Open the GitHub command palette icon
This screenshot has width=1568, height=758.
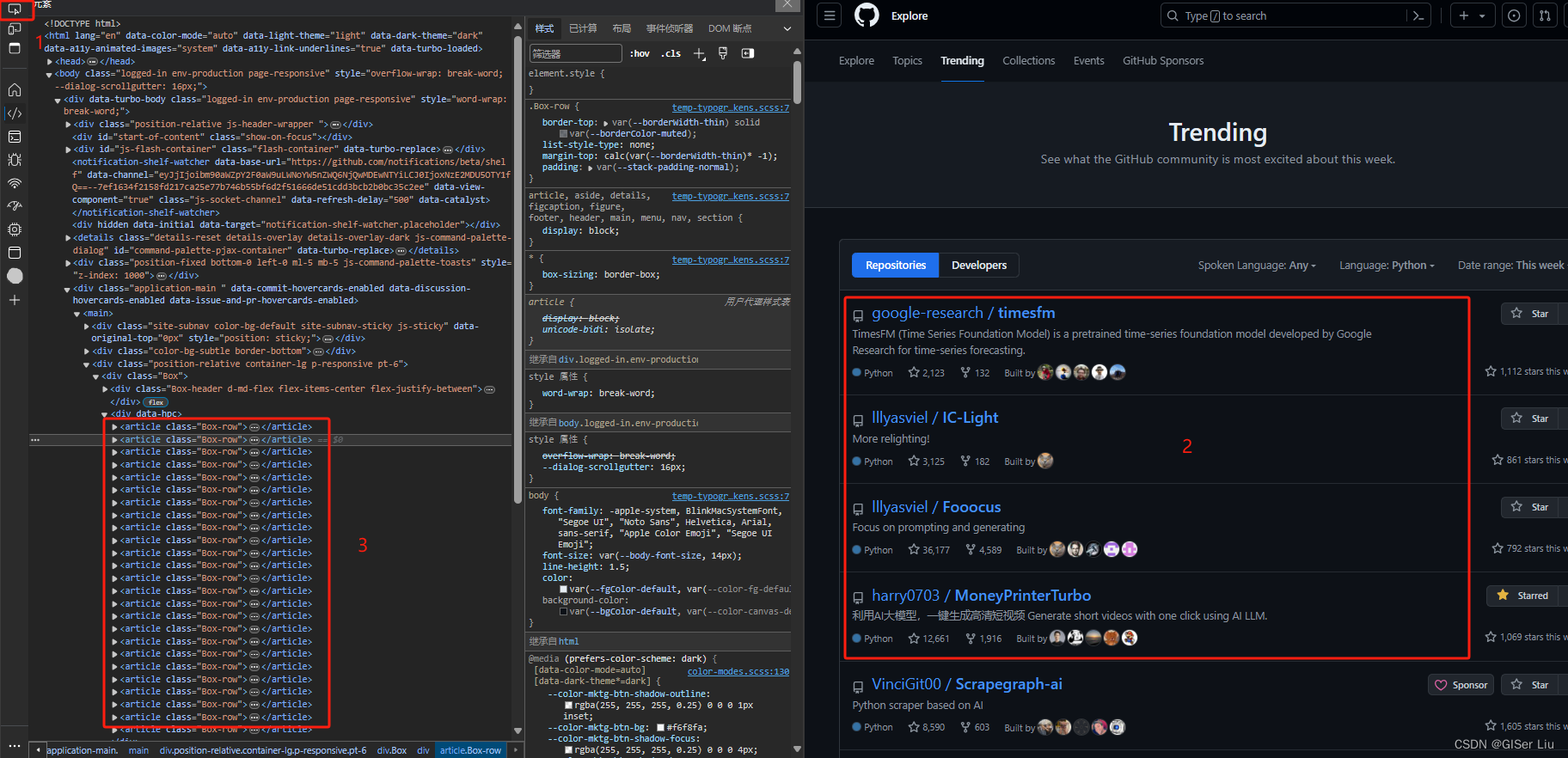point(1418,15)
